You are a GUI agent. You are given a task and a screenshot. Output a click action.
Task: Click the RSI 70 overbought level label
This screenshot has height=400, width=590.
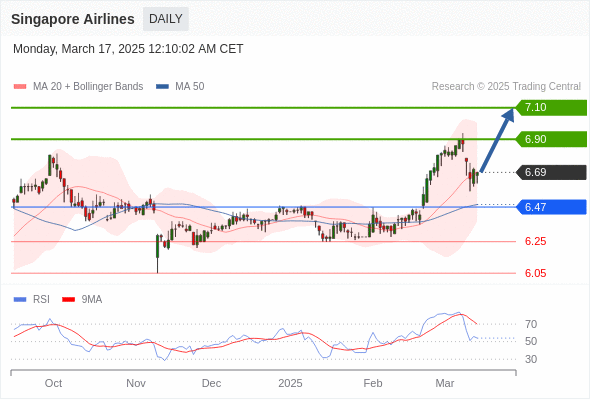tap(531, 324)
